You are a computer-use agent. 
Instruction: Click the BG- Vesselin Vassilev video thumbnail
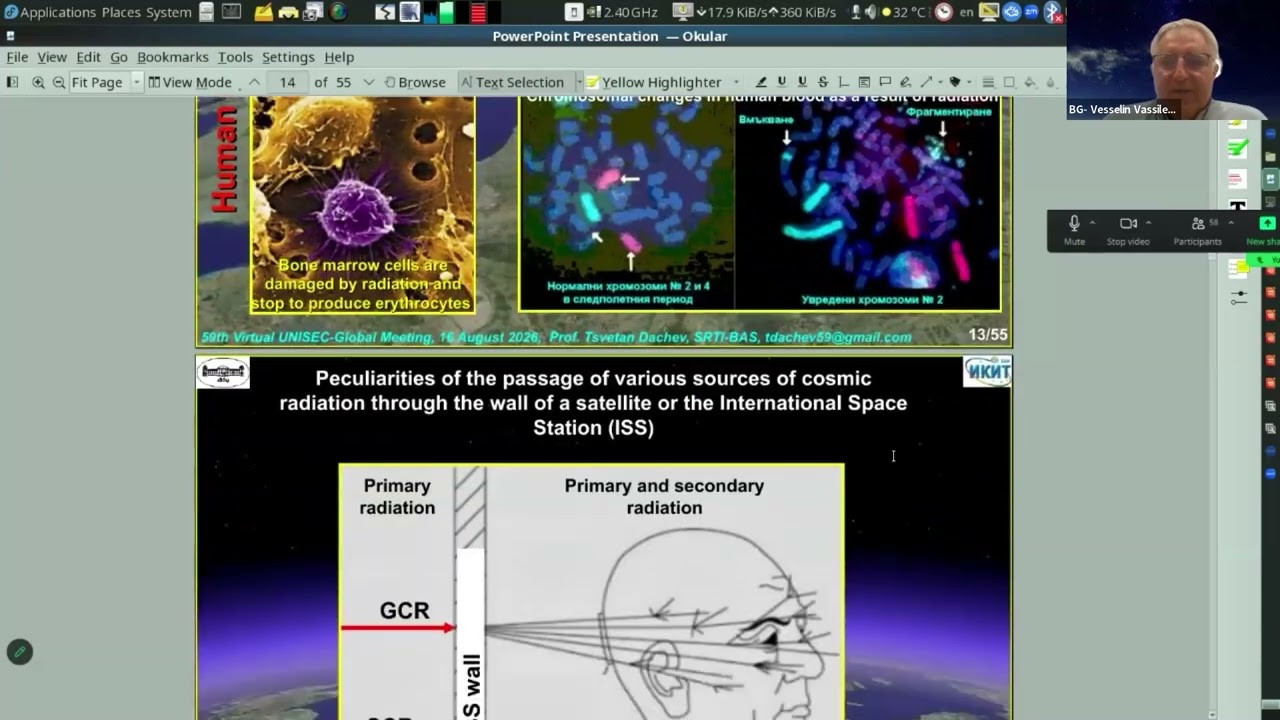point(1173,60)
